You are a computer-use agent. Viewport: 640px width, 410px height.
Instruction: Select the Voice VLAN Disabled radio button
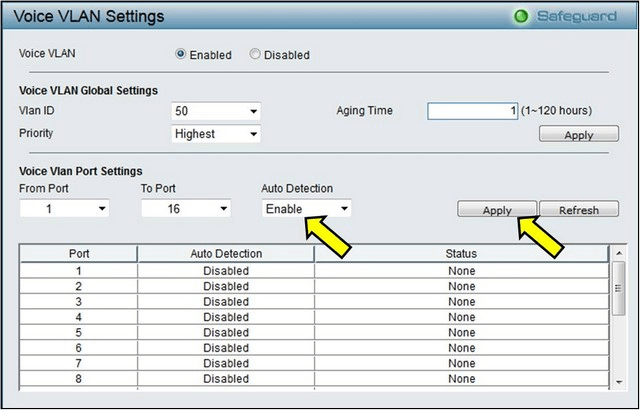pos(255,54)
